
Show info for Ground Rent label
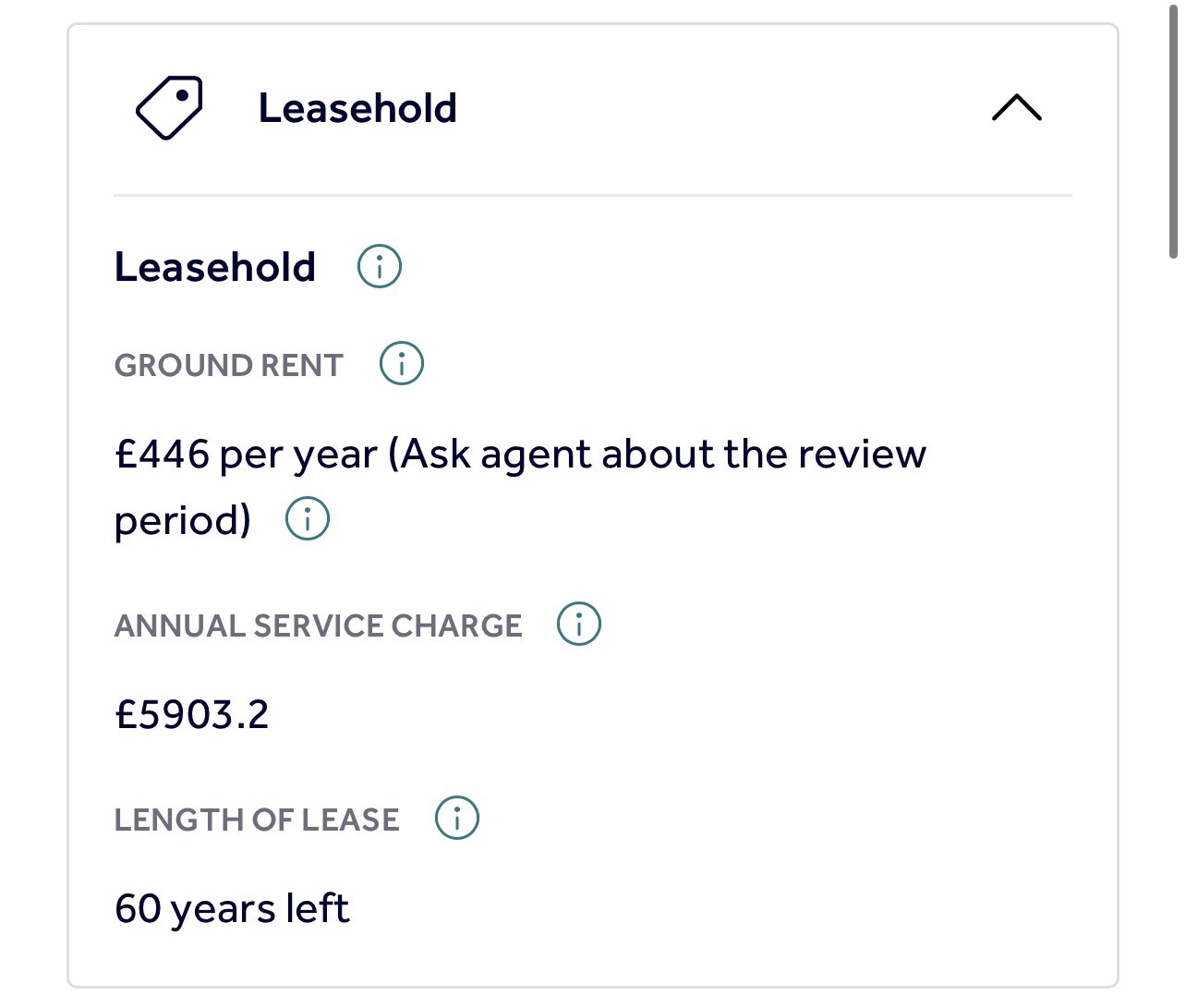[x=402, y=364]
